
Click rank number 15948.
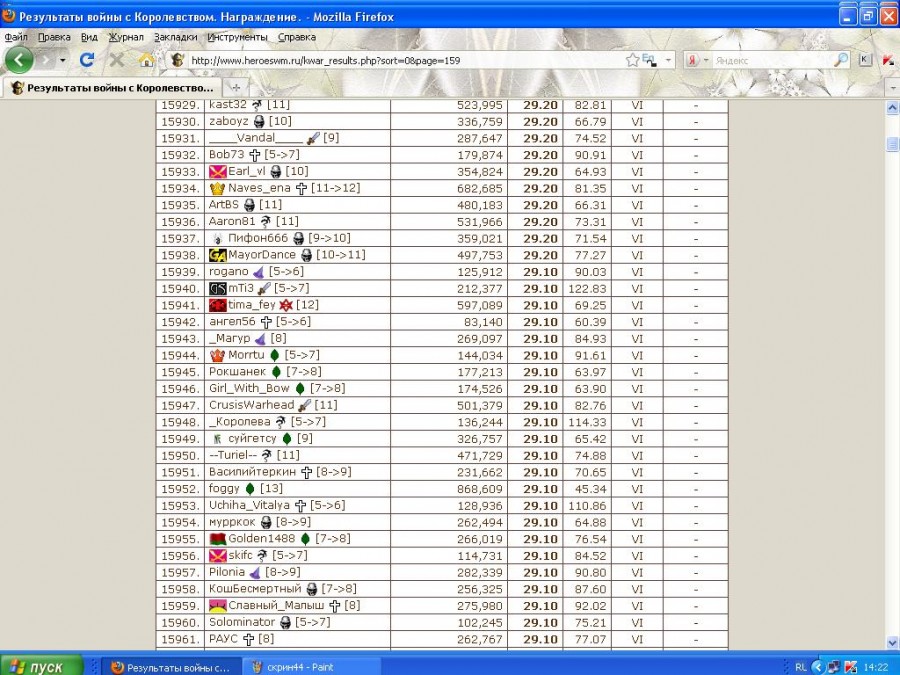181,422
